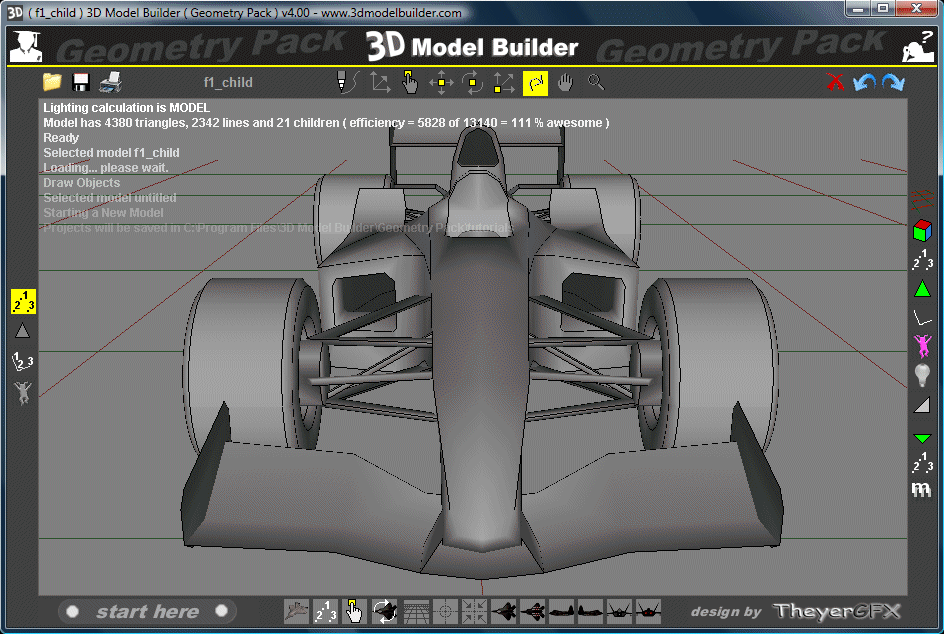Open a project with the folder icon
Viewport: 944px width, 634px height.
pyautogui.click(x=51, y=83)
